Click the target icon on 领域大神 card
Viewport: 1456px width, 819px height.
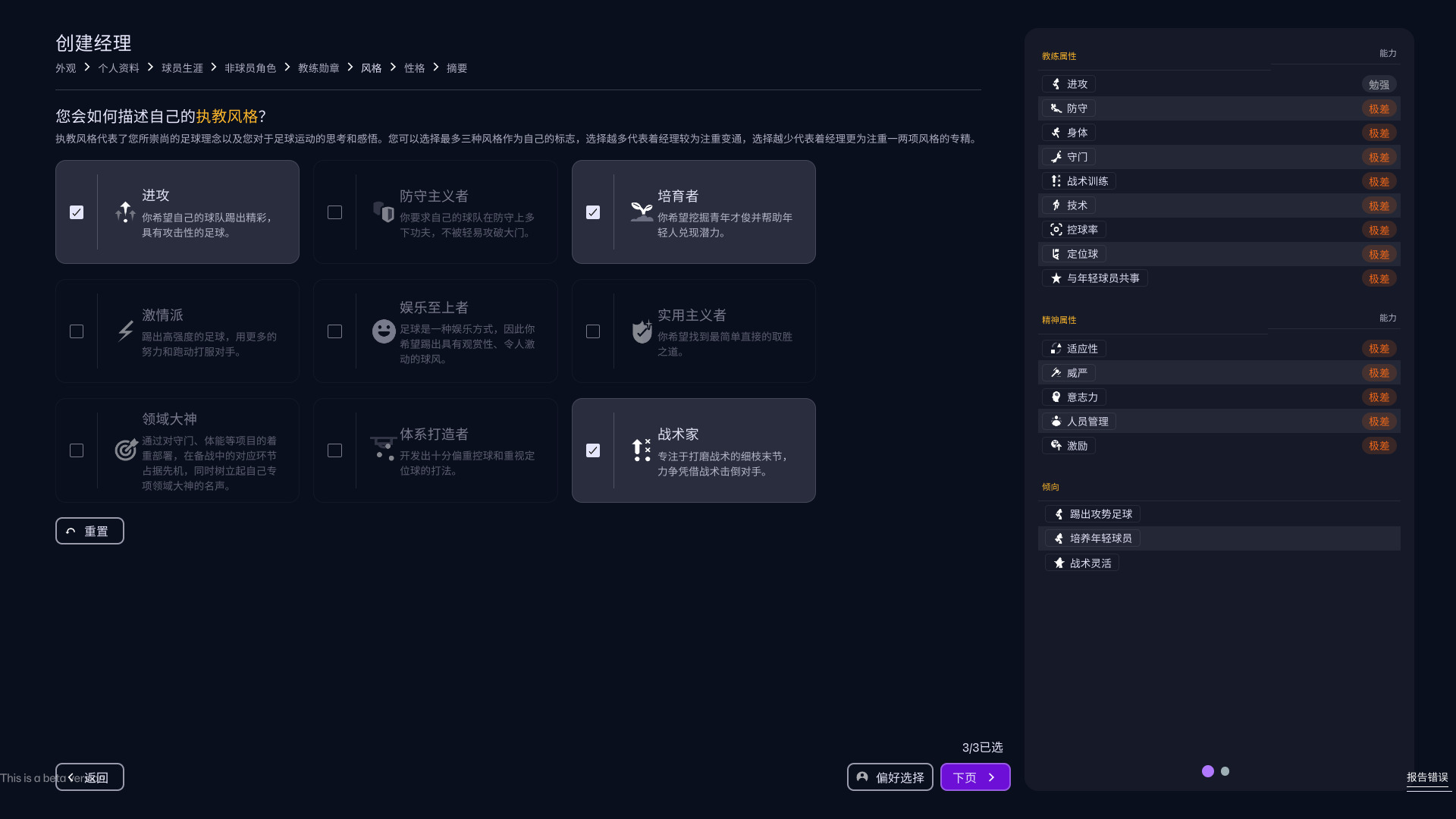pyautogui.click(x=126, y=450)
